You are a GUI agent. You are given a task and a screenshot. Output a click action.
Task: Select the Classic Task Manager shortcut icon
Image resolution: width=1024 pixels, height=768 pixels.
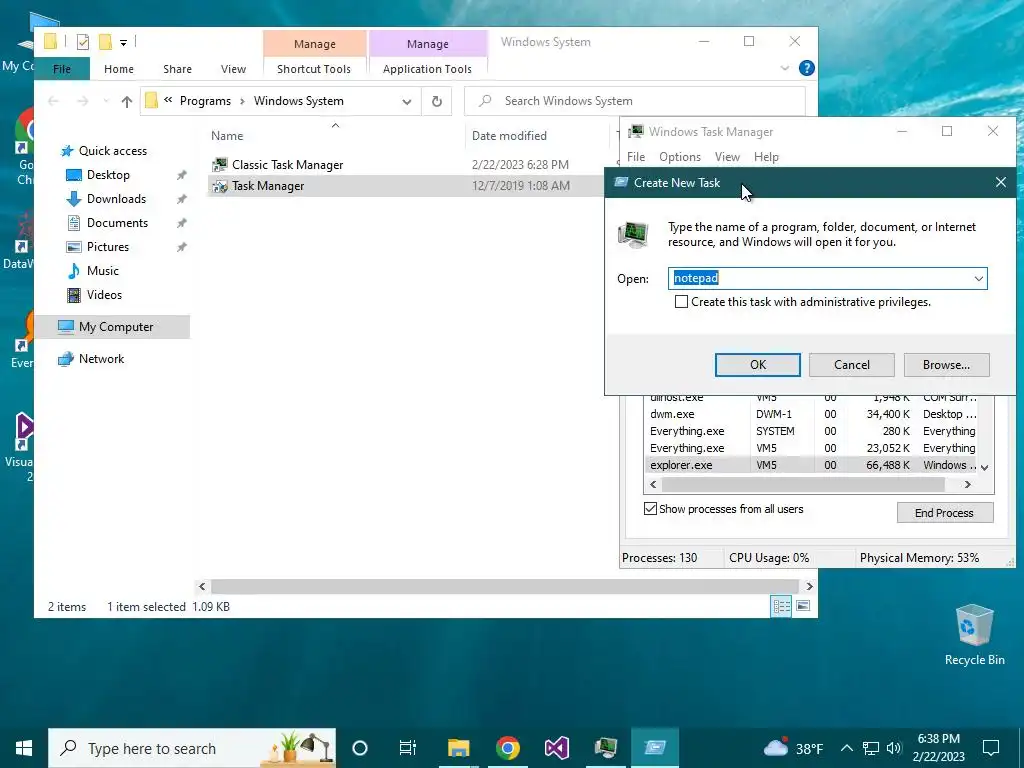[x=220, y=165]
